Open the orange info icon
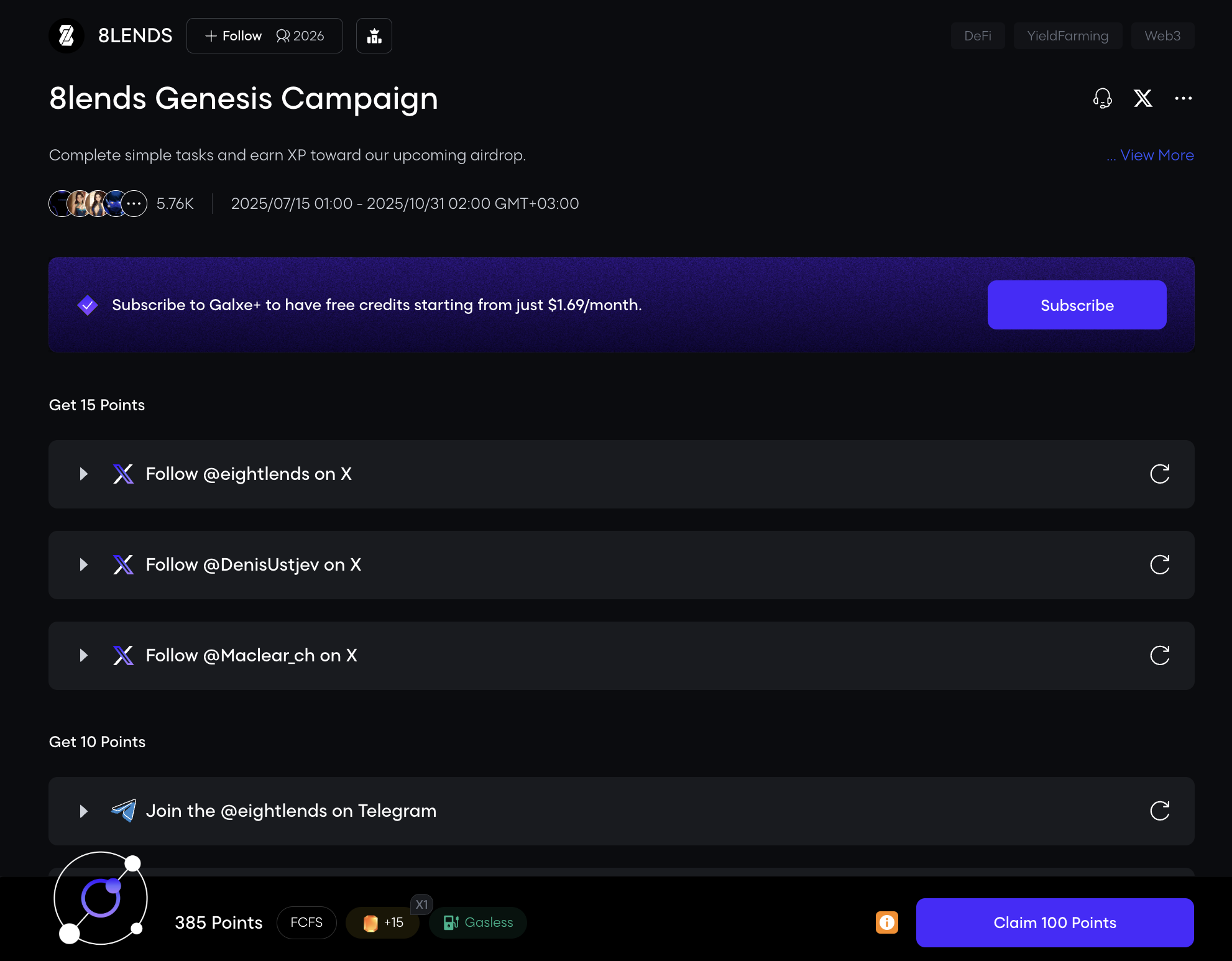This screenshot has width=1232, height=961. [x=886, y=922]
